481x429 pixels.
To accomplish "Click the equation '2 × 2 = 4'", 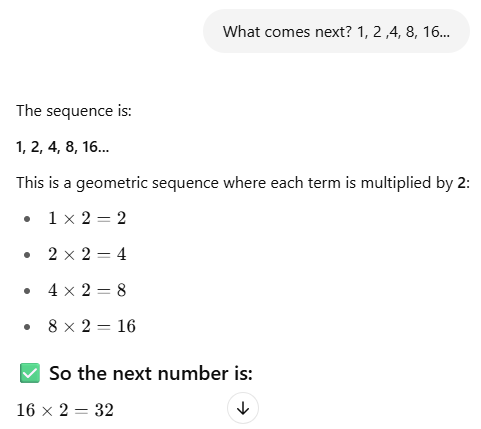I will (x=87, y=255).
